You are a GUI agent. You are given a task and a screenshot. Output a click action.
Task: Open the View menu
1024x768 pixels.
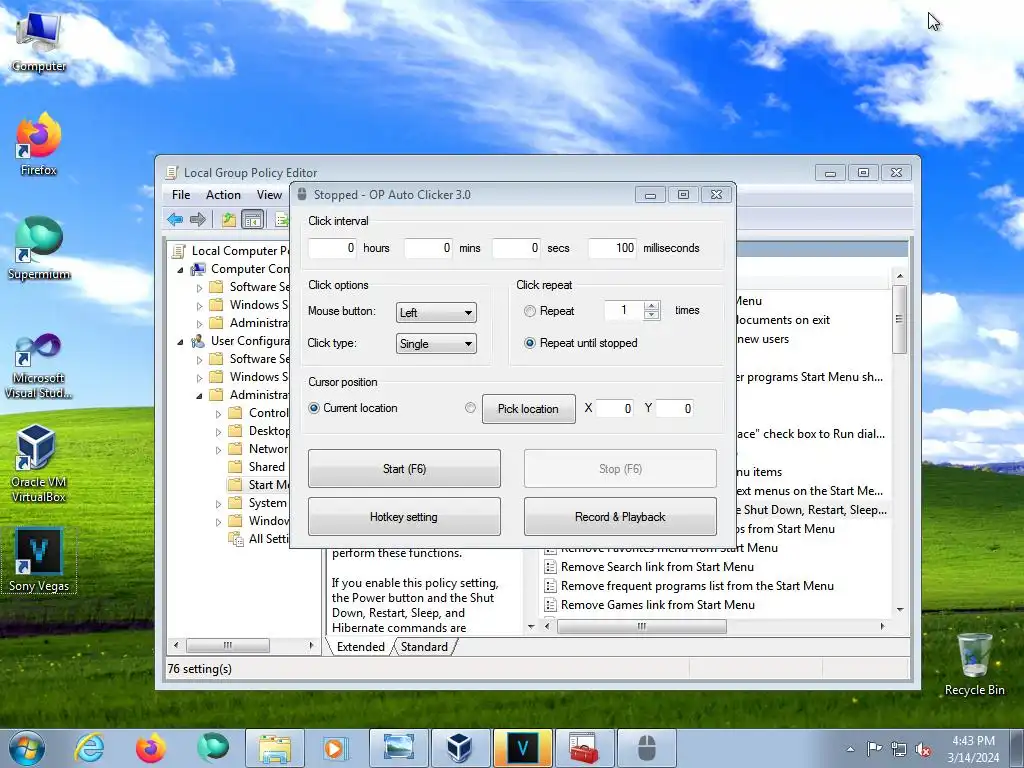(269, 195)
